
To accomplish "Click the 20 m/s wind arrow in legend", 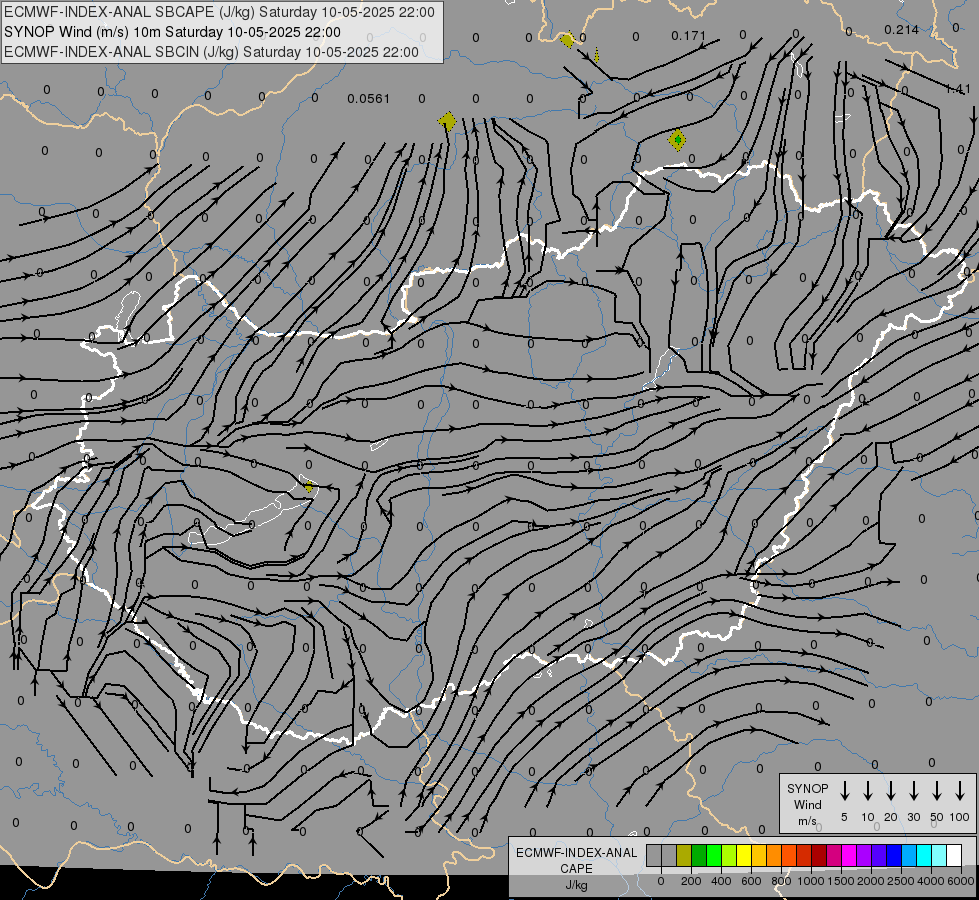I will tap(891, 791).
